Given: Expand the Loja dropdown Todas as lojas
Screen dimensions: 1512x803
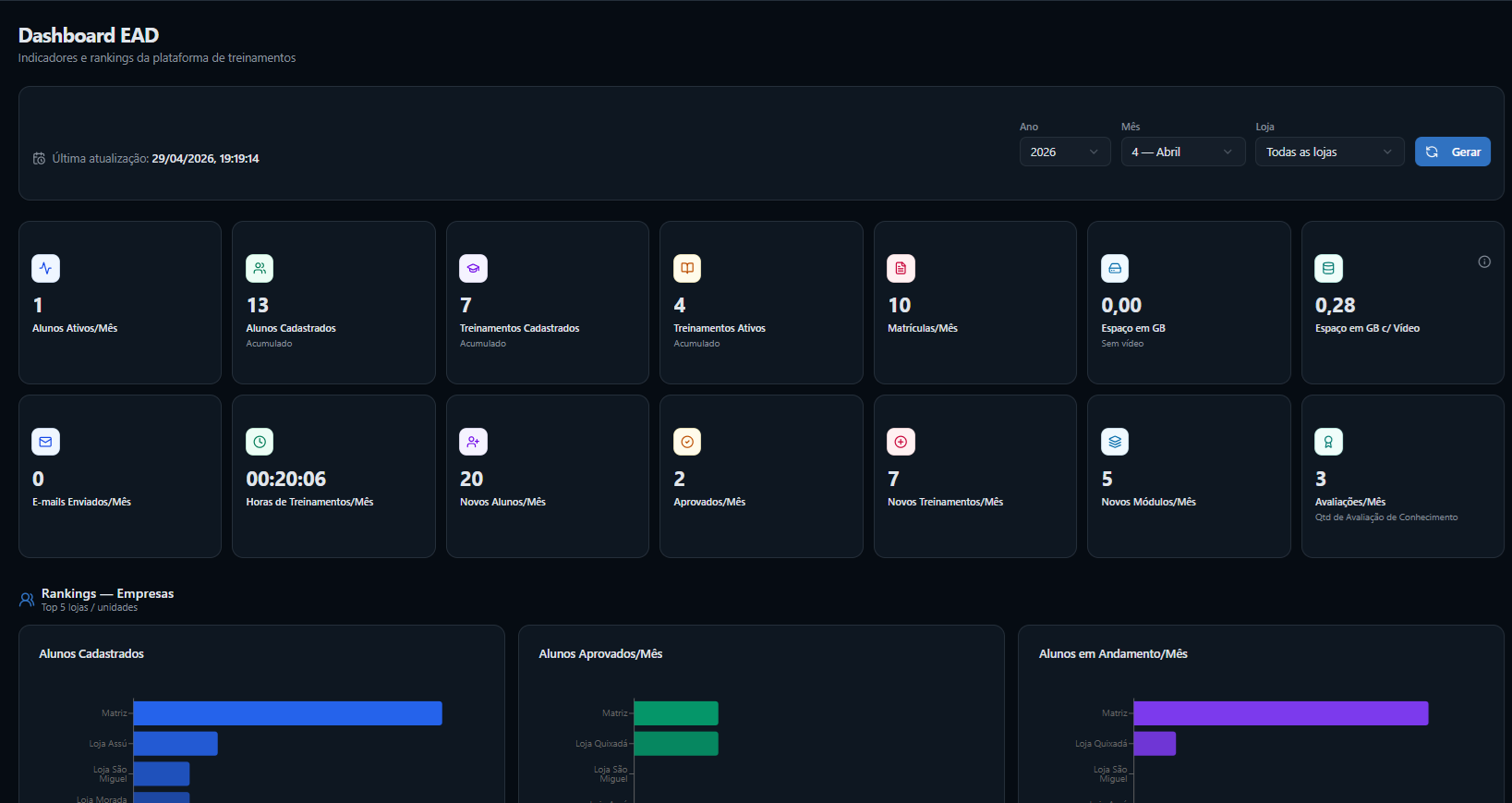Looking at the screenshot, I should click(1330, 152).
